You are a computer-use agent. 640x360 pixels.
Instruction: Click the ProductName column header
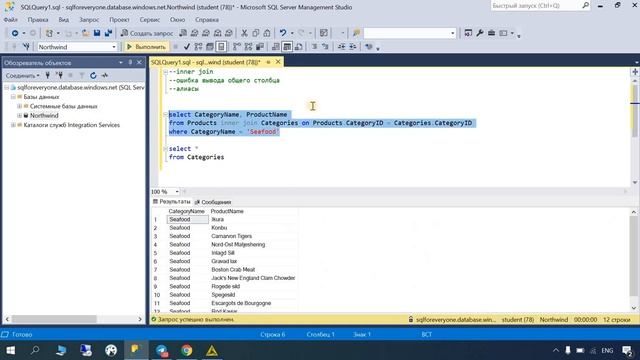click(x=227, y=211)
